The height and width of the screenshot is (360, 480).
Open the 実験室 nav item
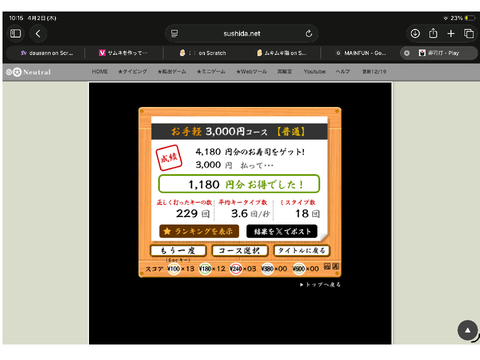pyautogui.click(x=285, y=72)
